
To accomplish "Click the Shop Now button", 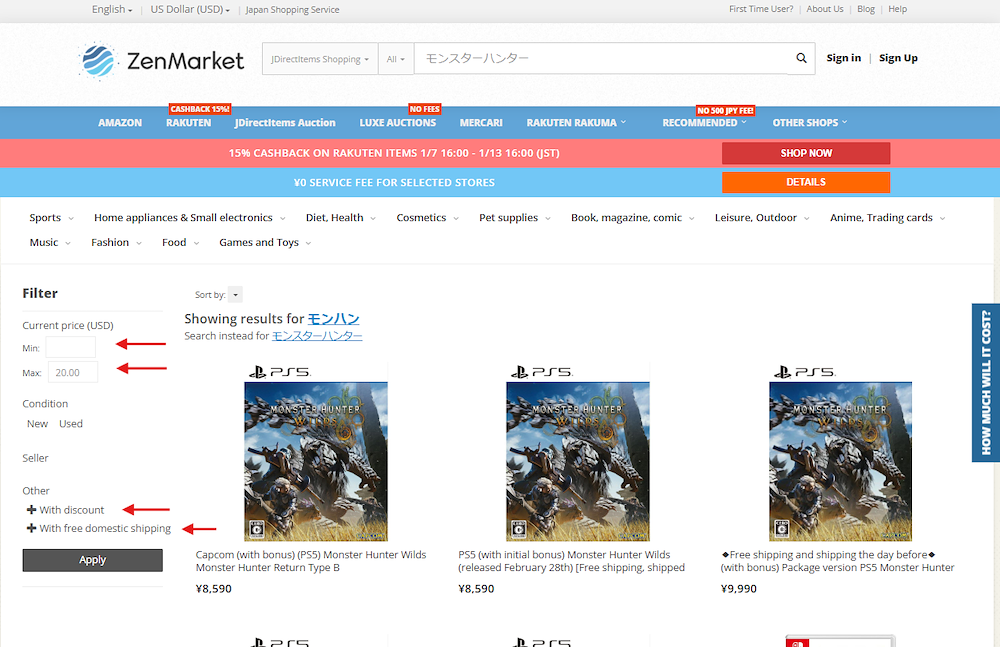I will point(805,153).
